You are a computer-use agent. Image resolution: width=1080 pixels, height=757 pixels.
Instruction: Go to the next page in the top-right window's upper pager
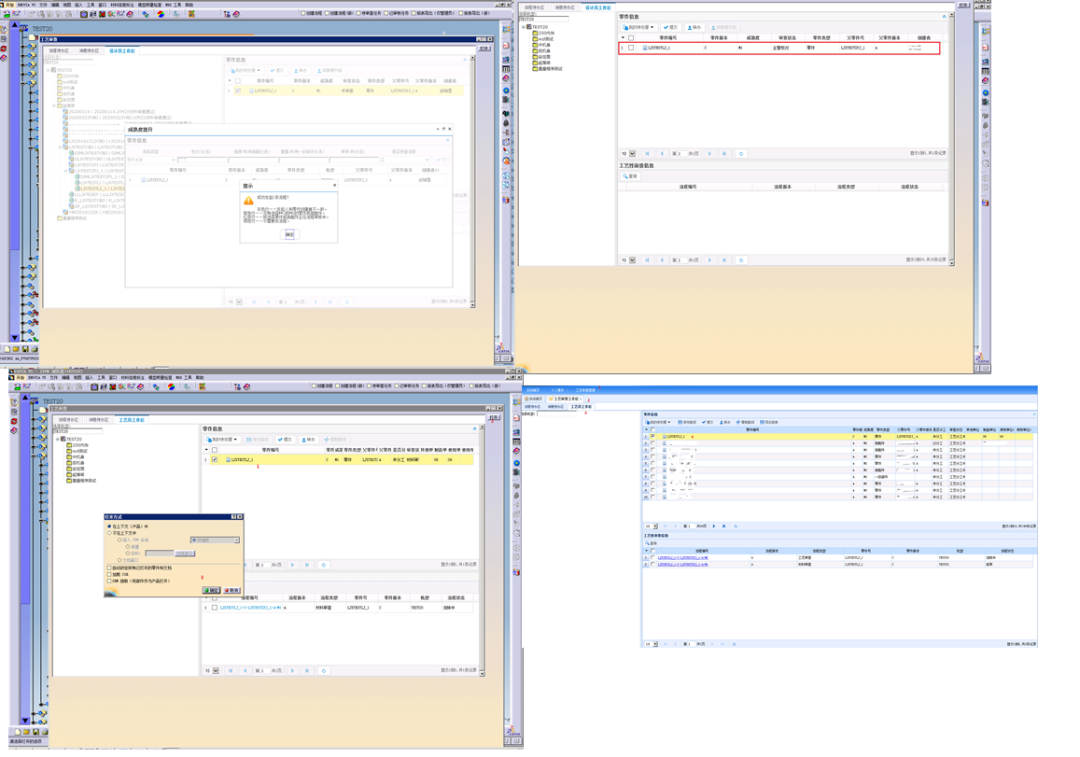pyautogui.click(x=709, y=154)
